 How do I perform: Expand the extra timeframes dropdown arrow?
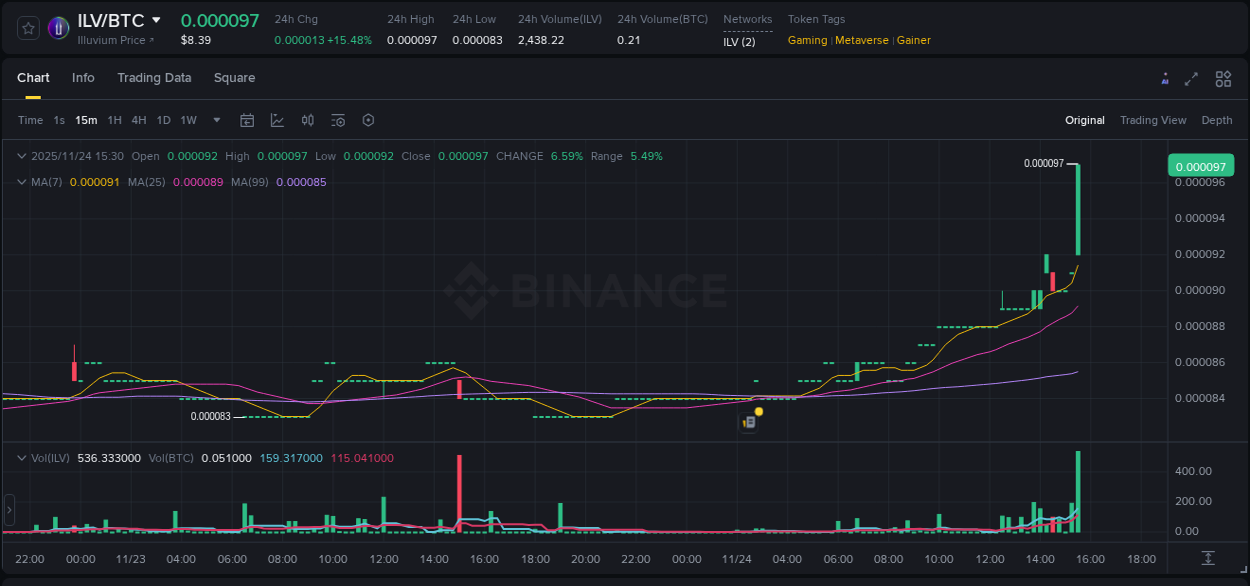[x=215, y=120]
